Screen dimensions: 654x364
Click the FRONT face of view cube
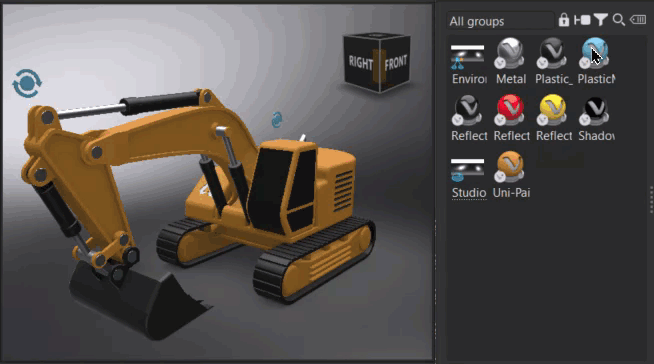tap(395, 63)
